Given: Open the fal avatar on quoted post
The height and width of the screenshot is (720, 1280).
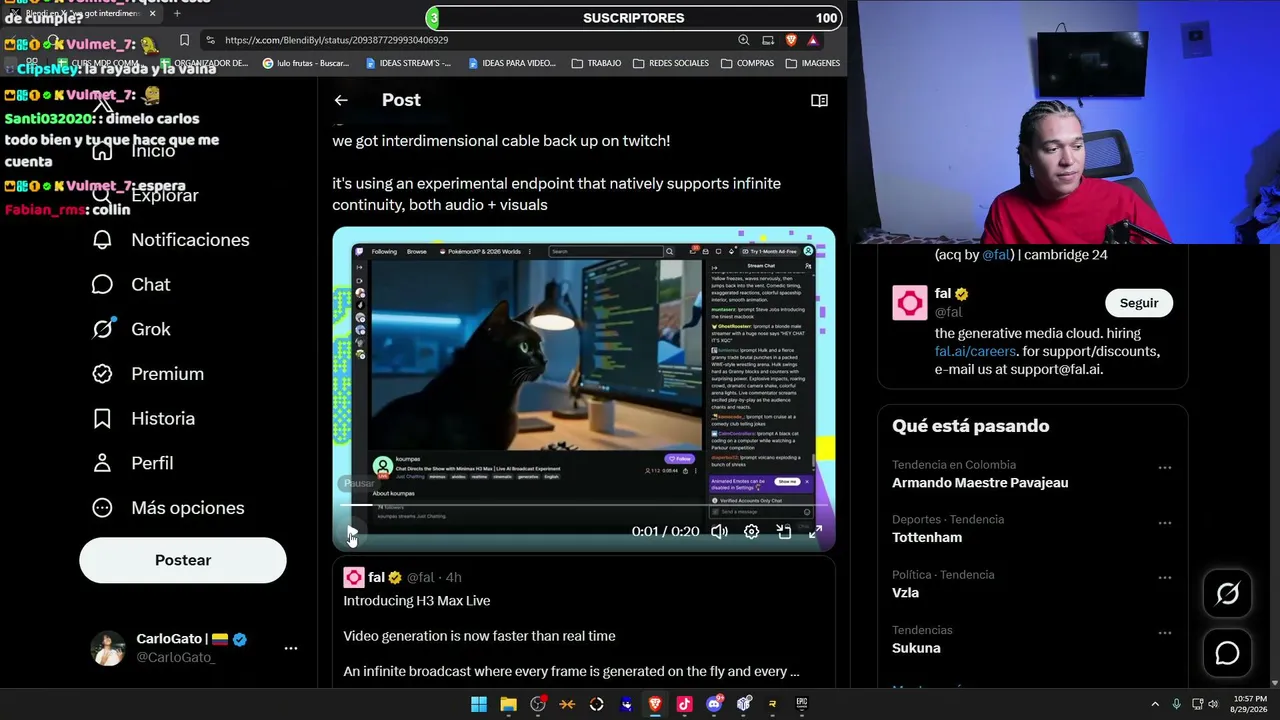Looking at the screenshot, I should point(354,577).
